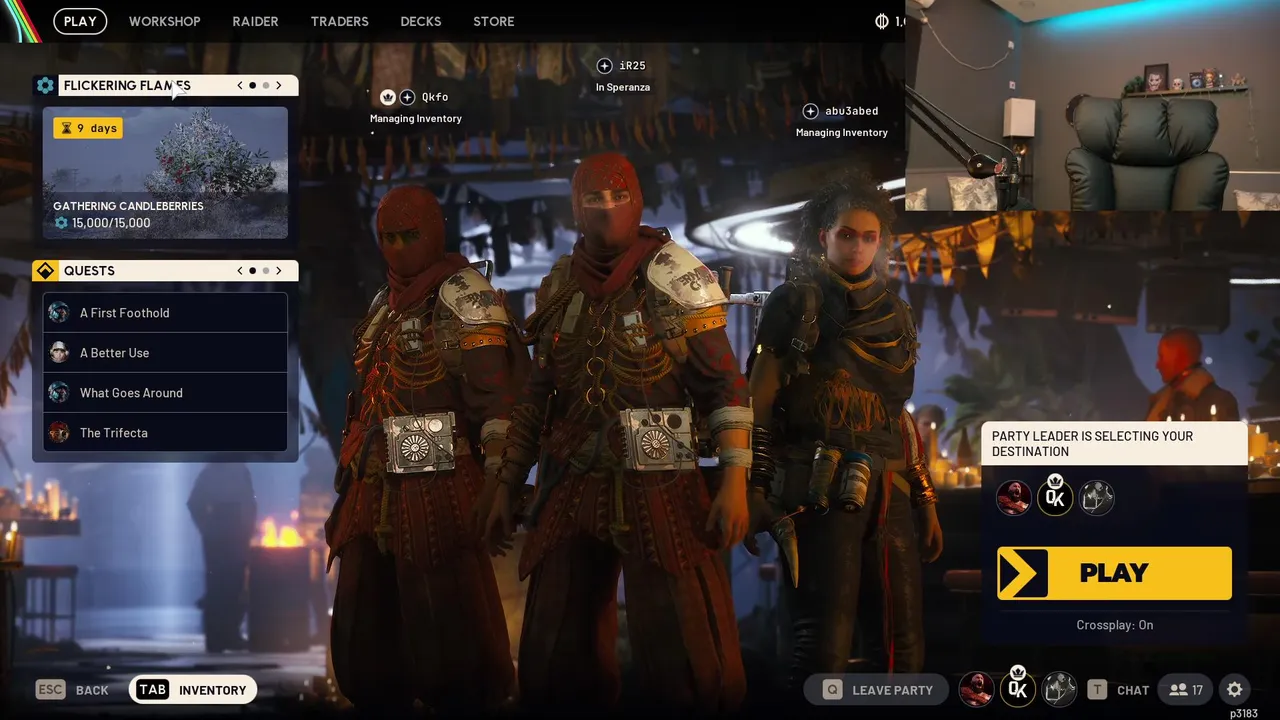Click the Quests panel diamond icon
The image size is (1280, 720).
(45, 271)
